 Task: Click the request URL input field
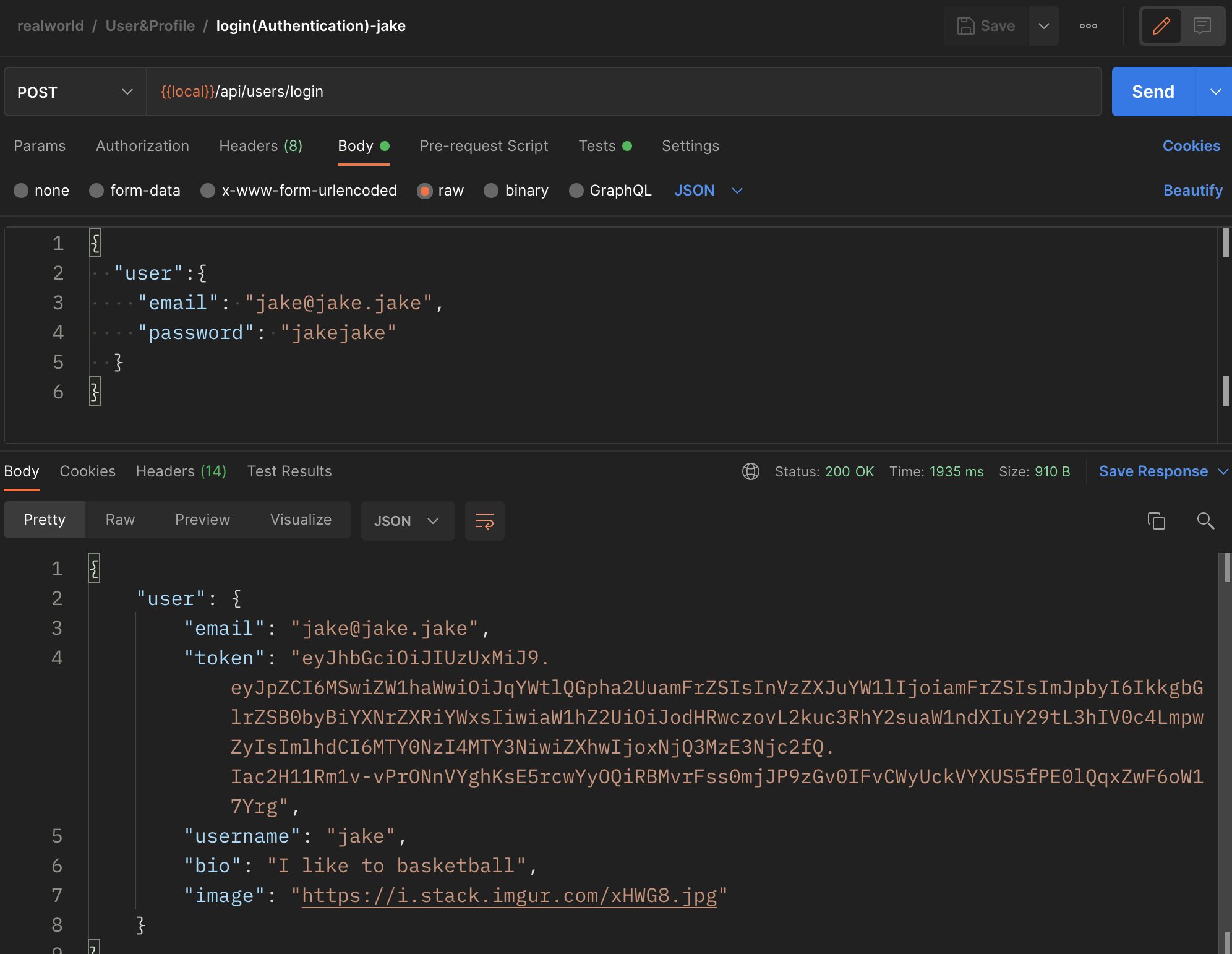pos(618,92)
